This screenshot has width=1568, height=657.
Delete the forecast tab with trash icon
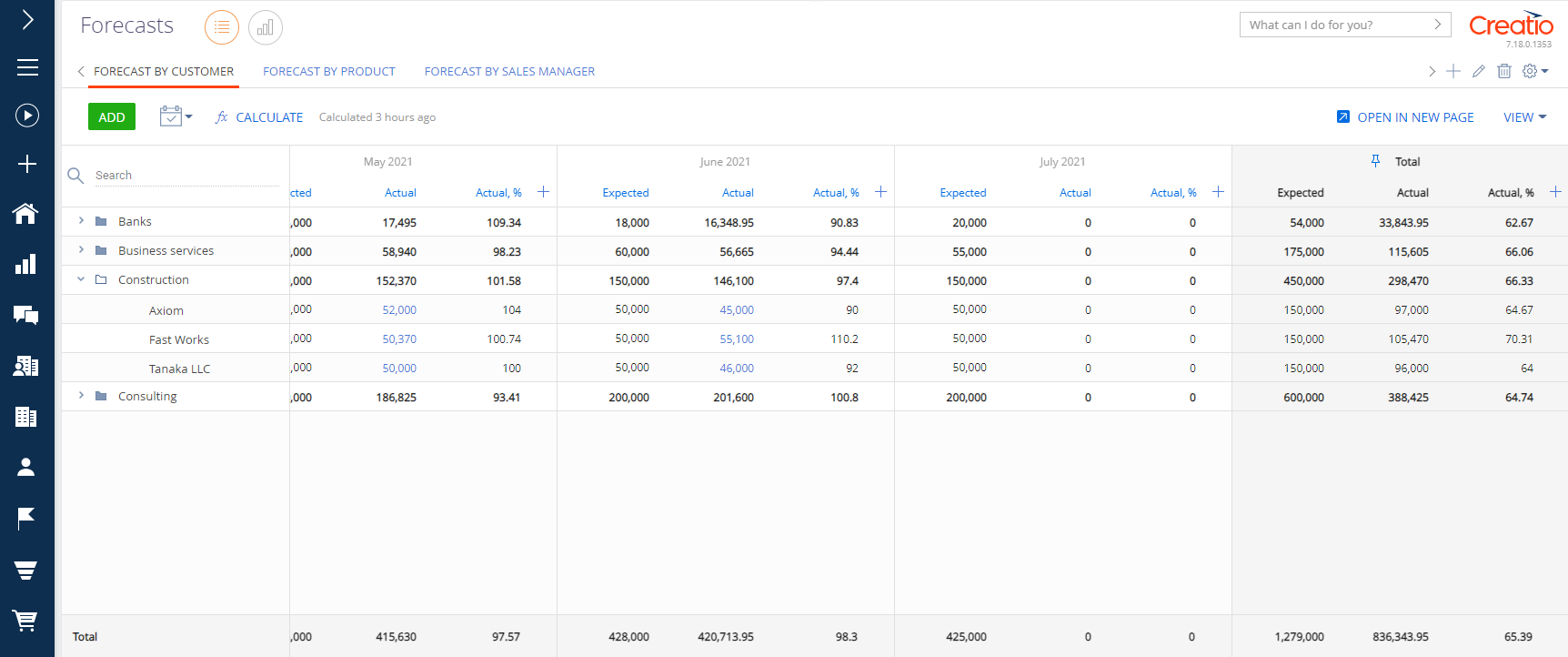pyautogui.click(x=1504, y=71)
